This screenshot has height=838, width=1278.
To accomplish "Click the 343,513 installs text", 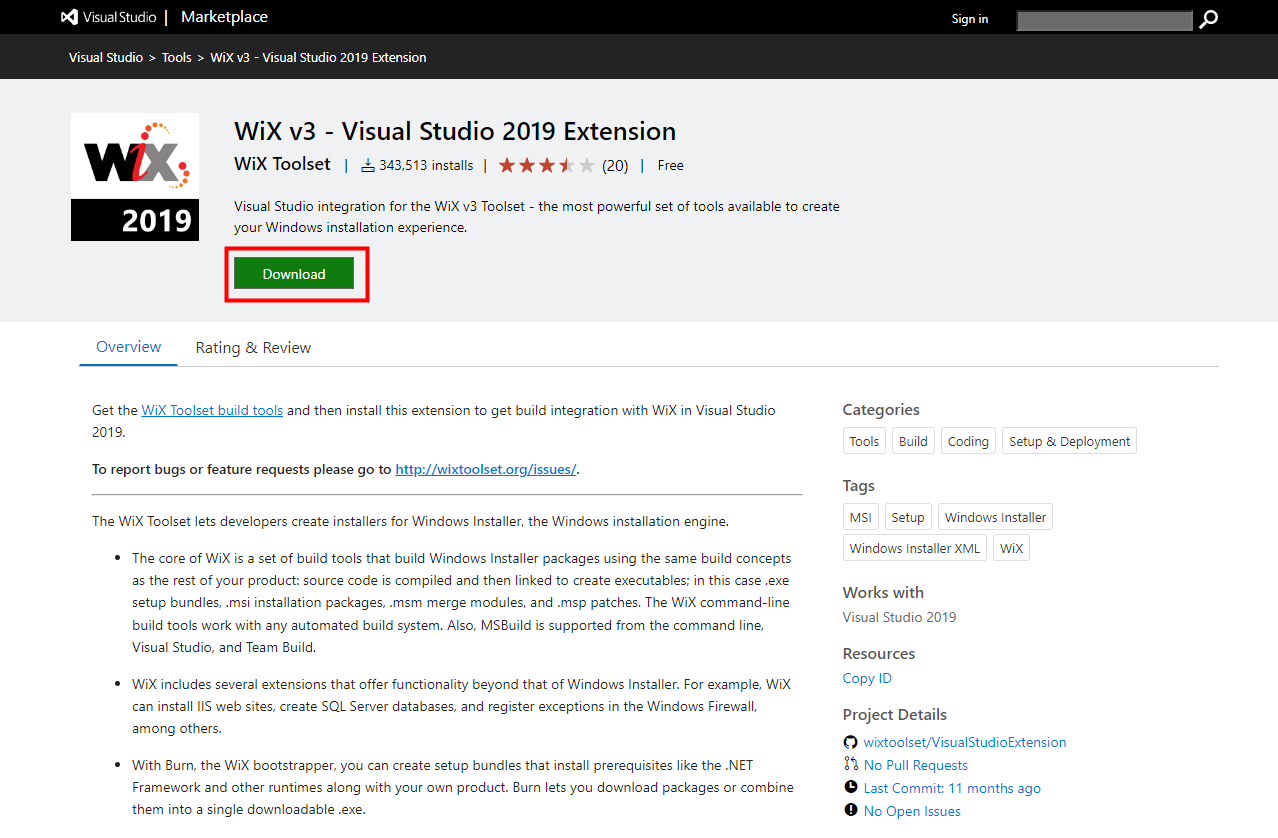I will click(x=426, y=165).
